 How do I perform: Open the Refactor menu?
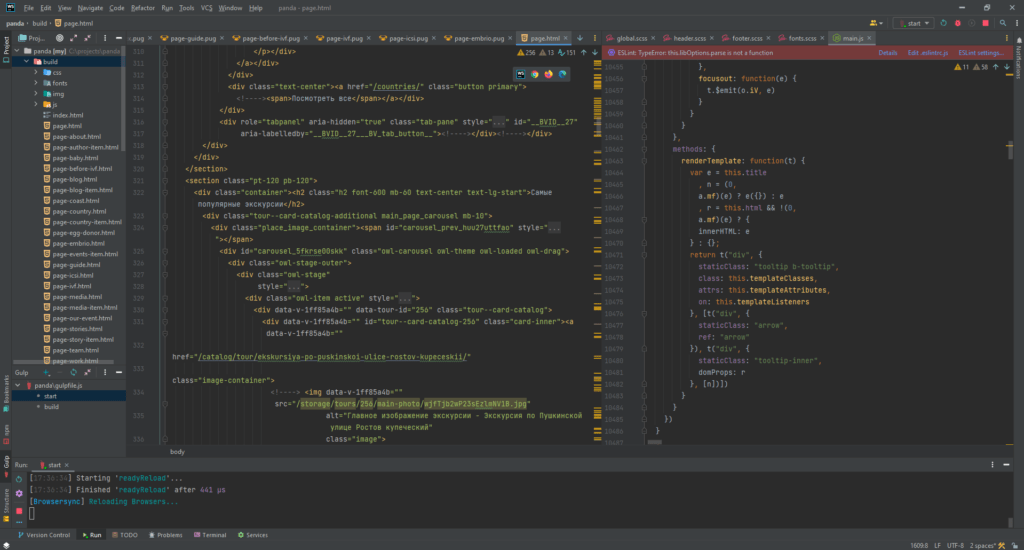143,7
